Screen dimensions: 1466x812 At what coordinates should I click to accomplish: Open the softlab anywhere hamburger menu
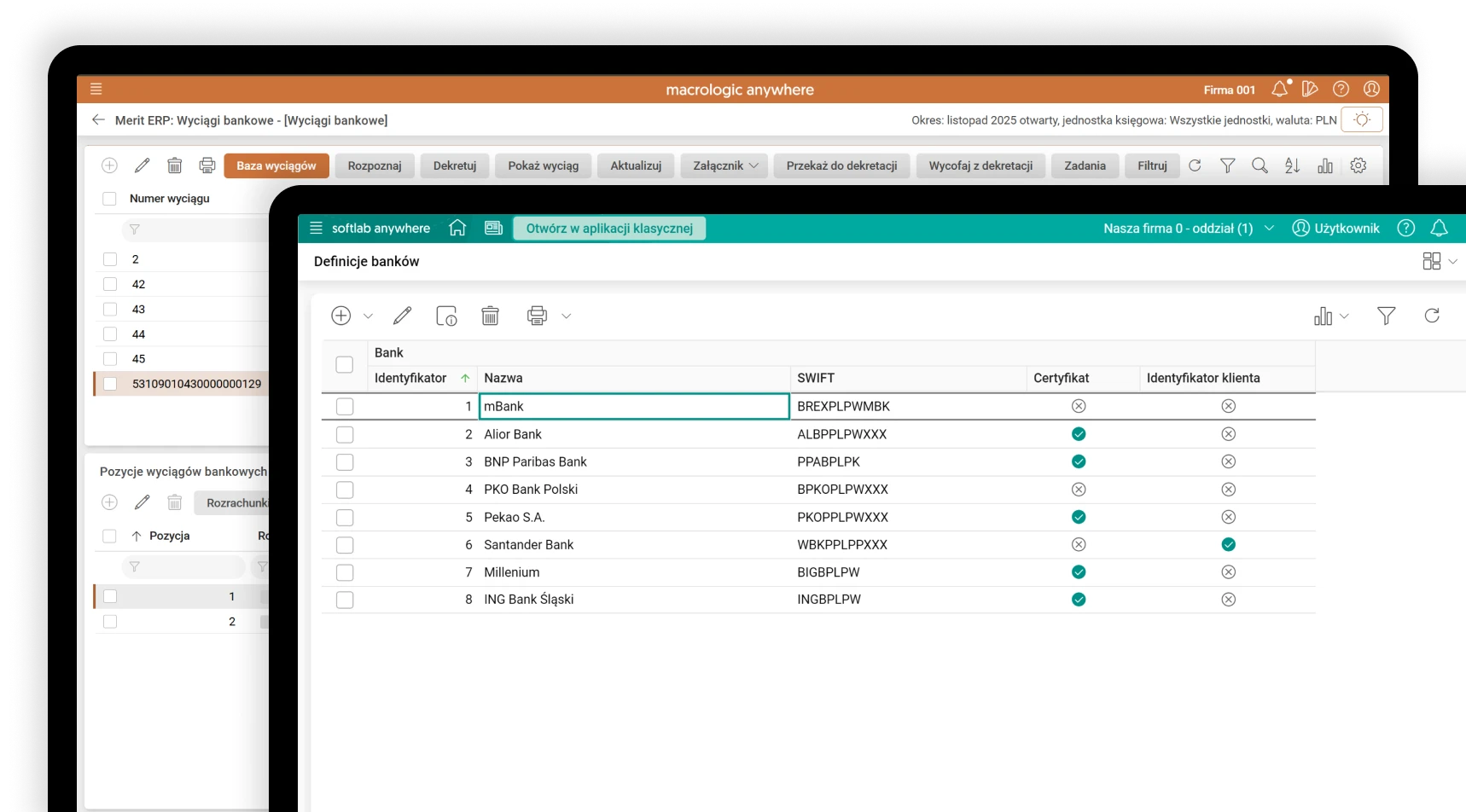coord(316,228)
